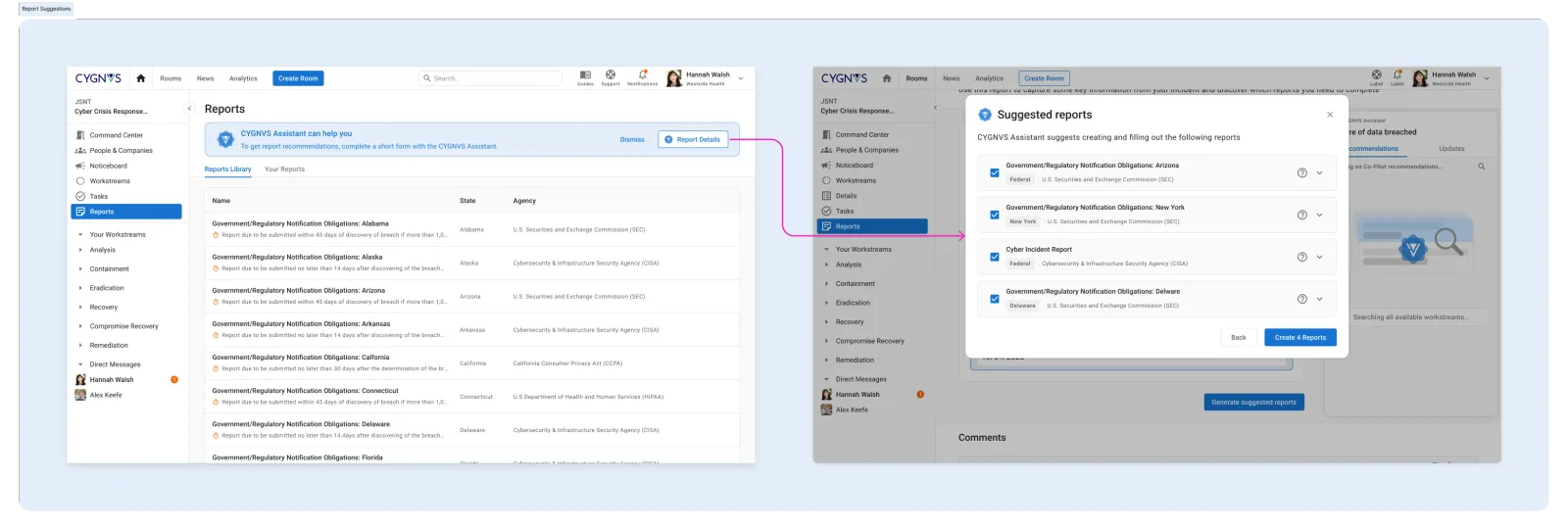Open user menu chevron in Reports library window

[x=741, y=78]
